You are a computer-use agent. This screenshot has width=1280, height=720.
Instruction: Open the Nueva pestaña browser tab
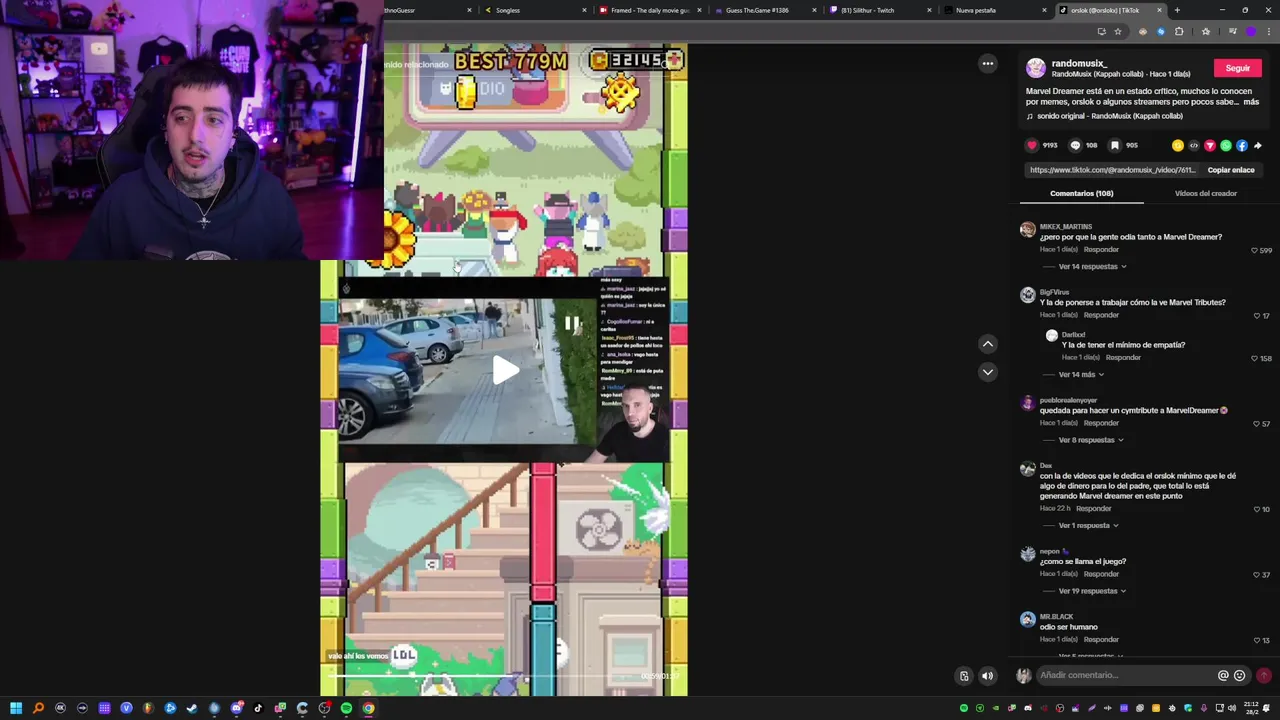[x=994, y=10]
